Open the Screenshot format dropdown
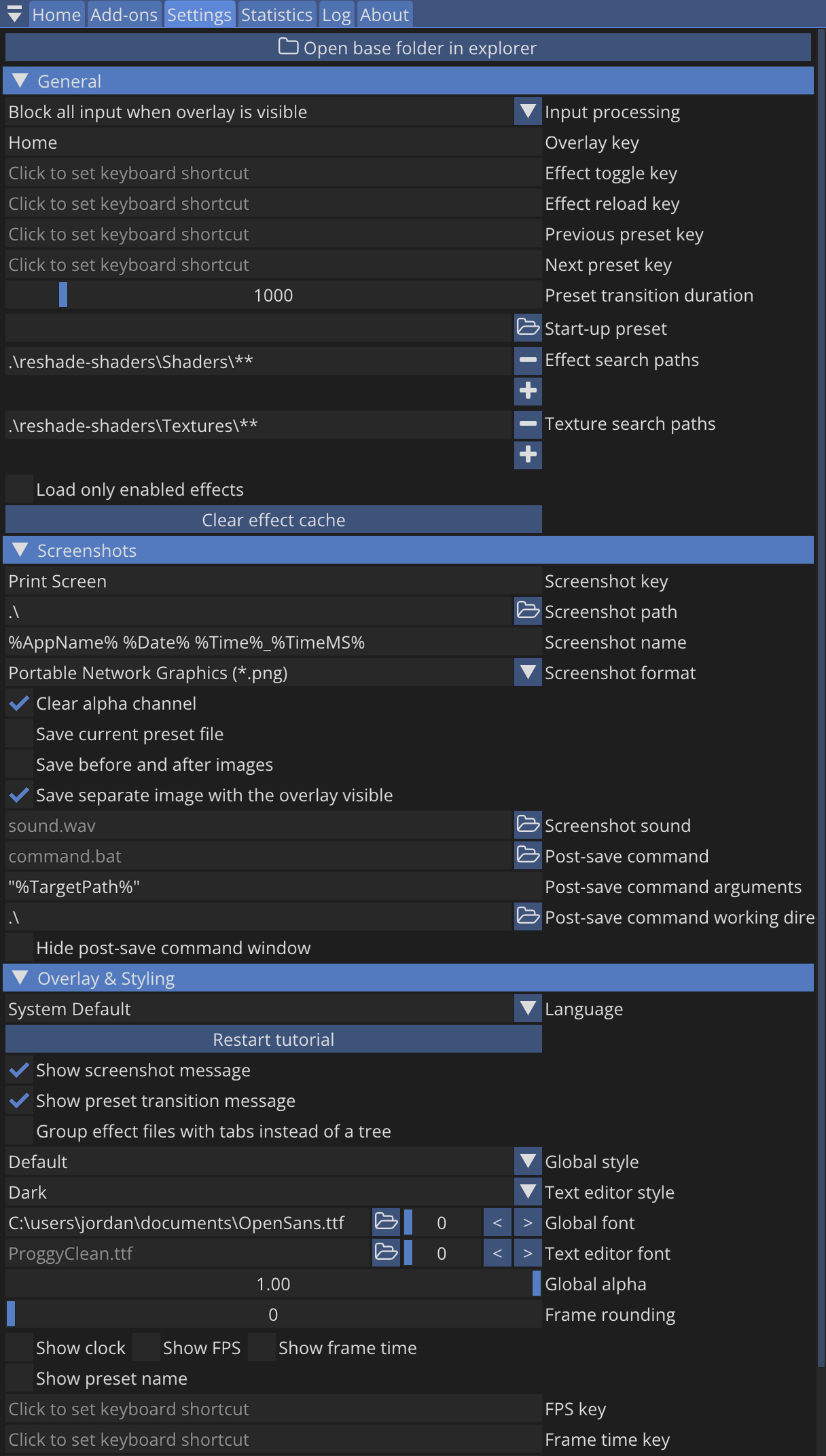The height and width of the screenshot is (1456, 826). click(528, 672)
